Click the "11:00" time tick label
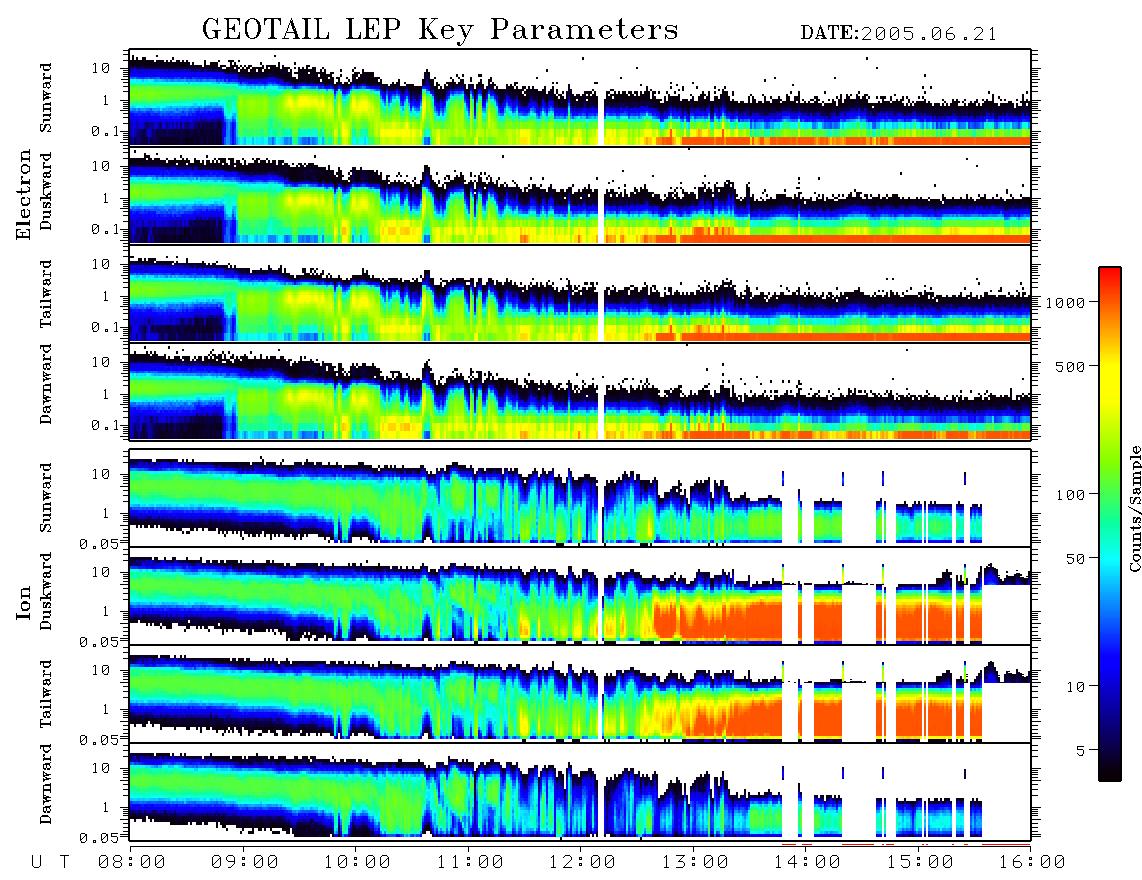 pos(470,863)
